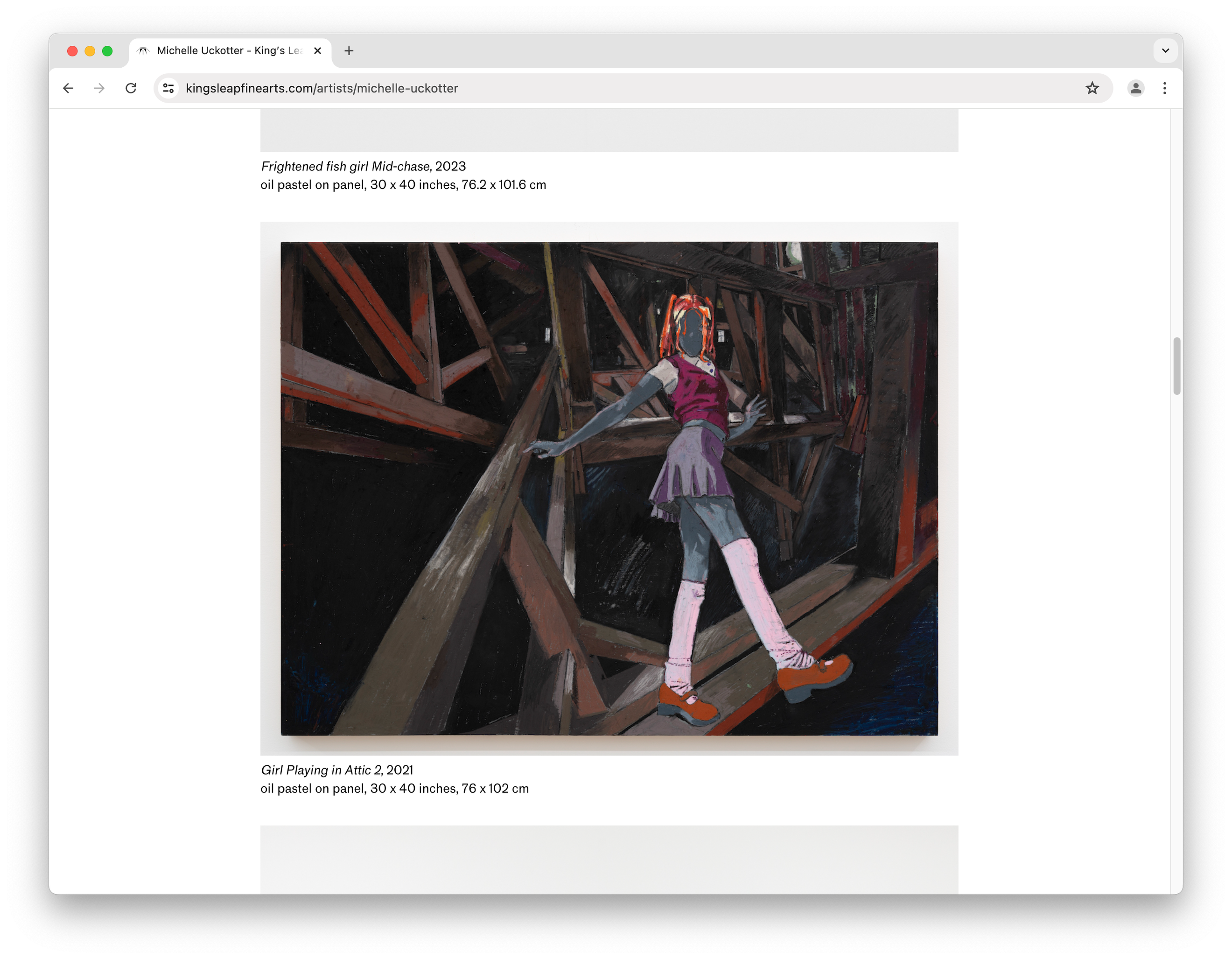Click the green fullscreen window button
The image size is (1232, 959).
[x=107, y=51]
